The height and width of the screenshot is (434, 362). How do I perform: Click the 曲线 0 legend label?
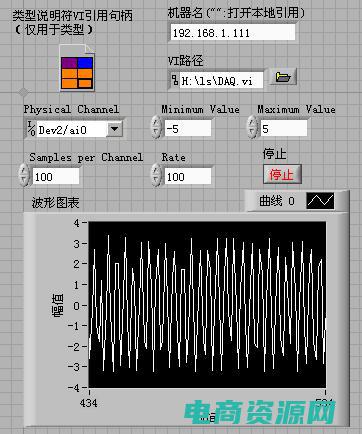click(x=277, y=201)
